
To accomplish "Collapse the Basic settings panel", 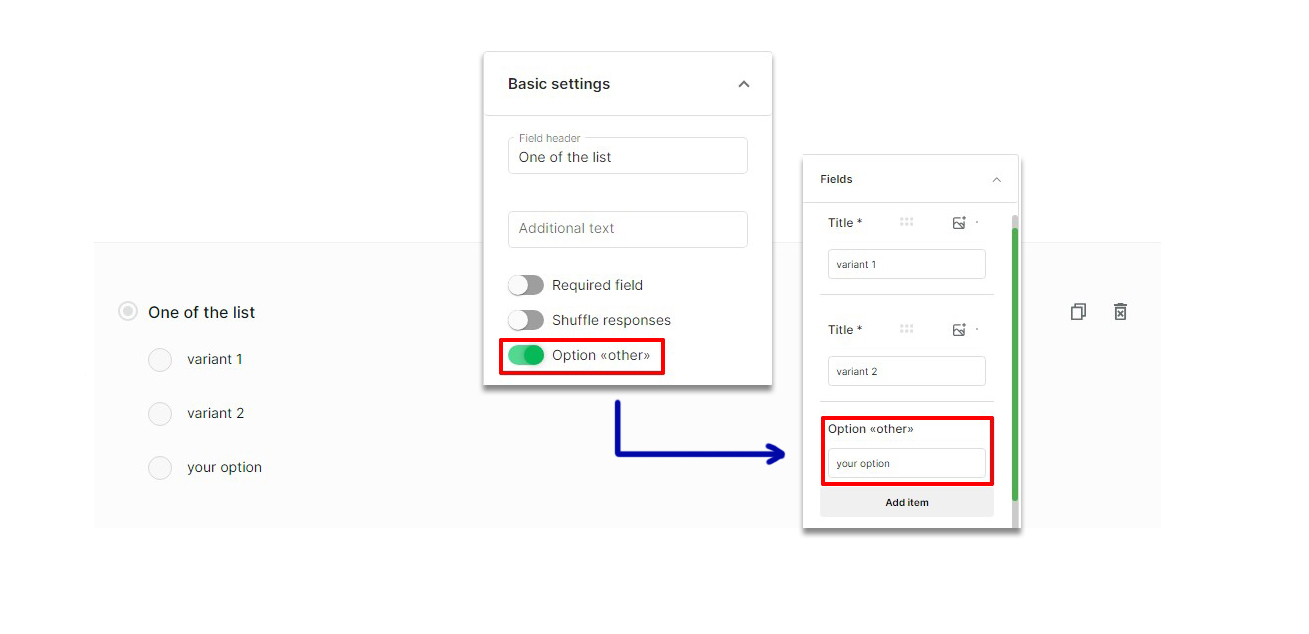I will tap(743, 84).
